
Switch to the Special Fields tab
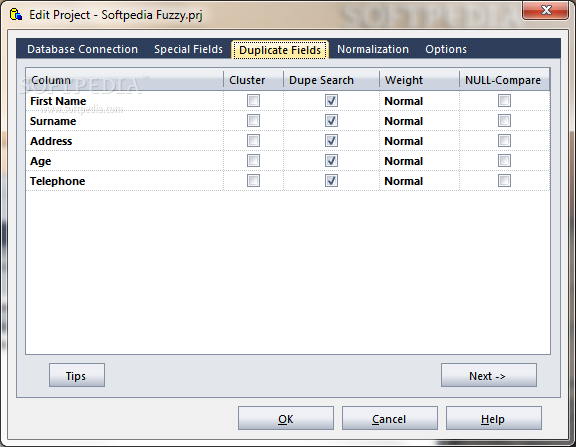click(188, 49)
